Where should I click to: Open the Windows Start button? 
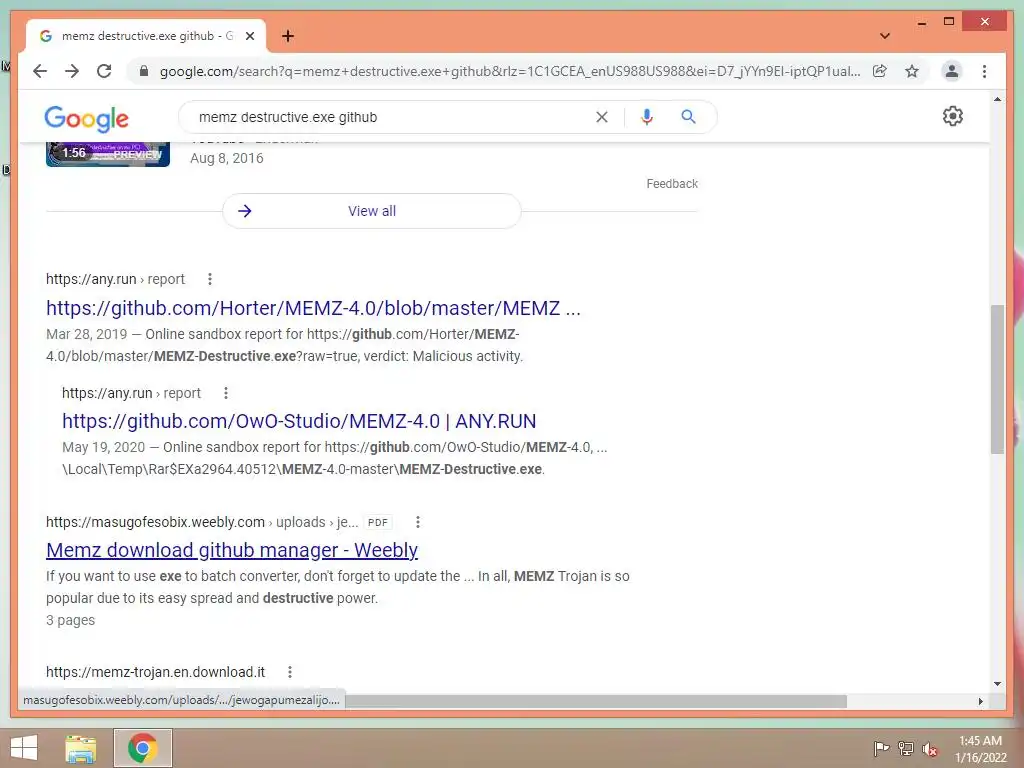[24, 748]
